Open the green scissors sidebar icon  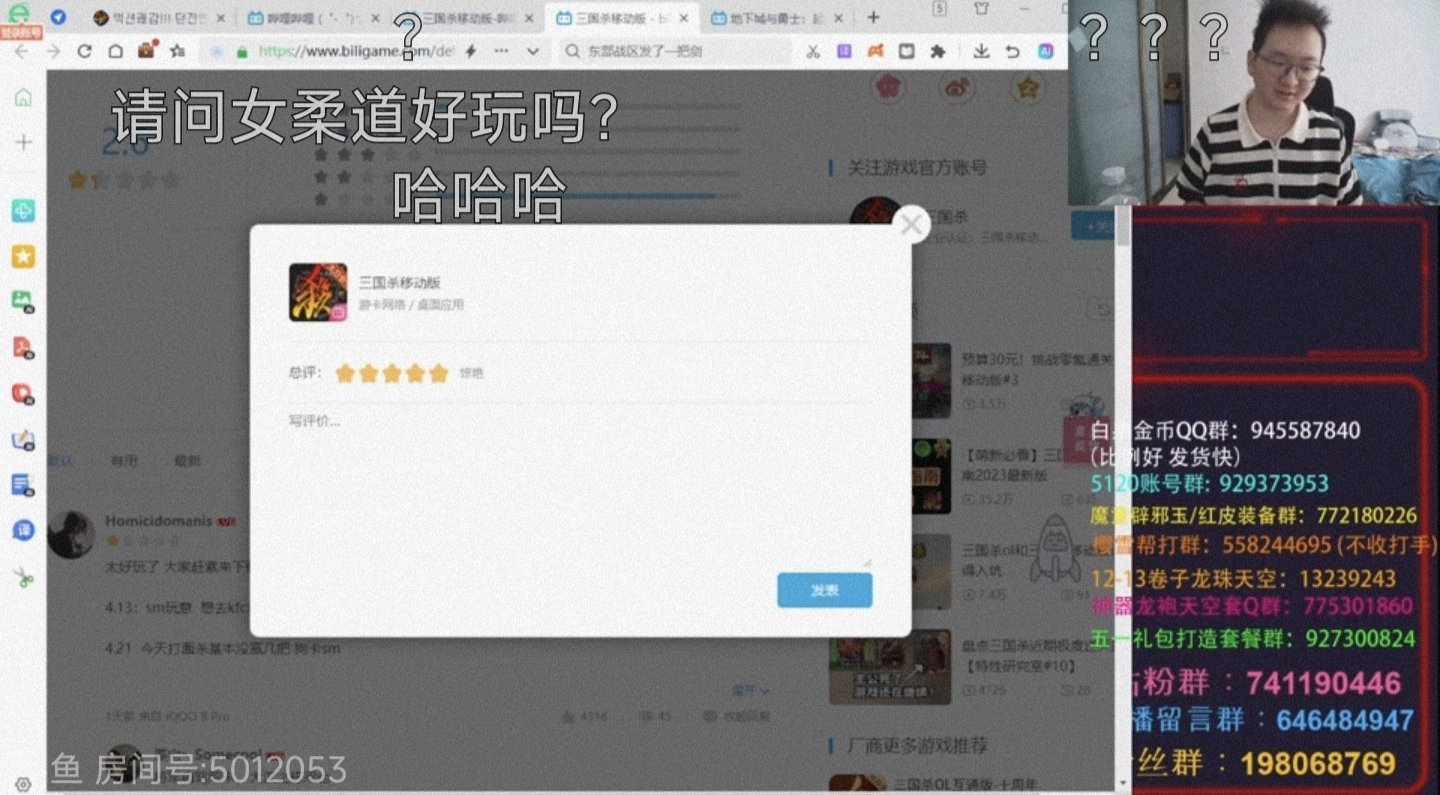pos(23,577)
